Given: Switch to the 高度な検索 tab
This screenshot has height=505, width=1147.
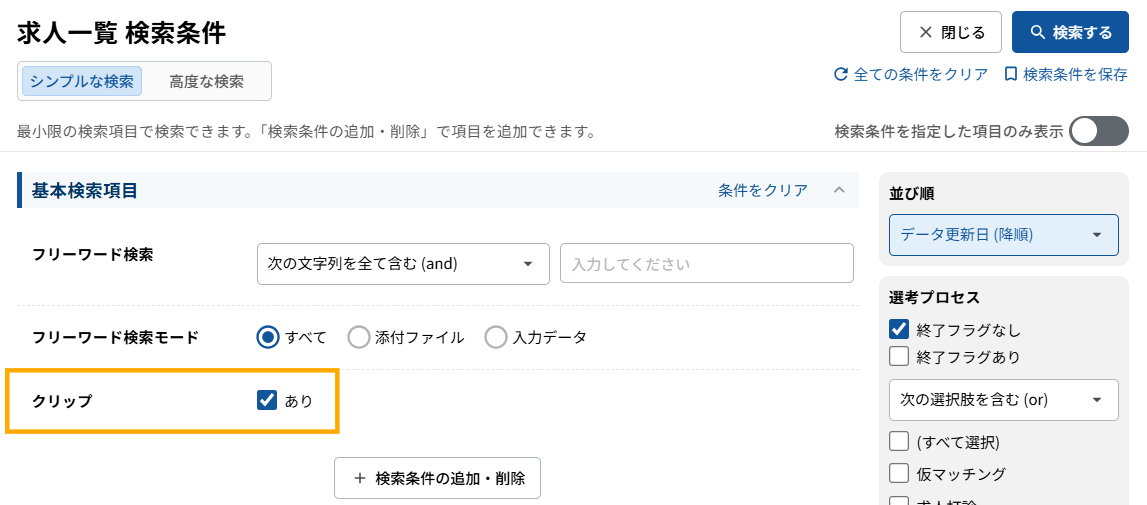Looking at the screenshot, I should 206,81.
